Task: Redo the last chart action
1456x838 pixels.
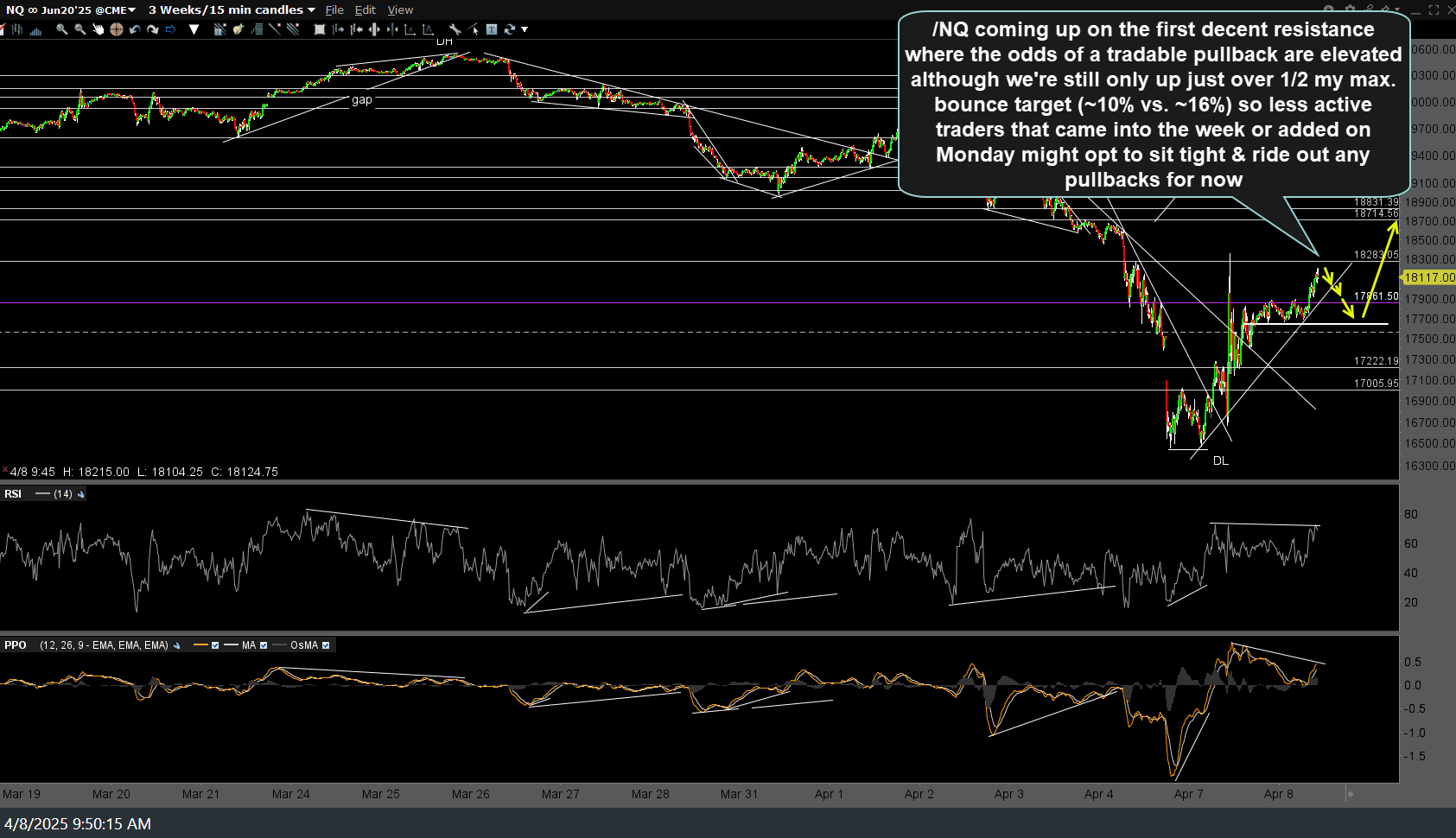Action: coord(153,29)
